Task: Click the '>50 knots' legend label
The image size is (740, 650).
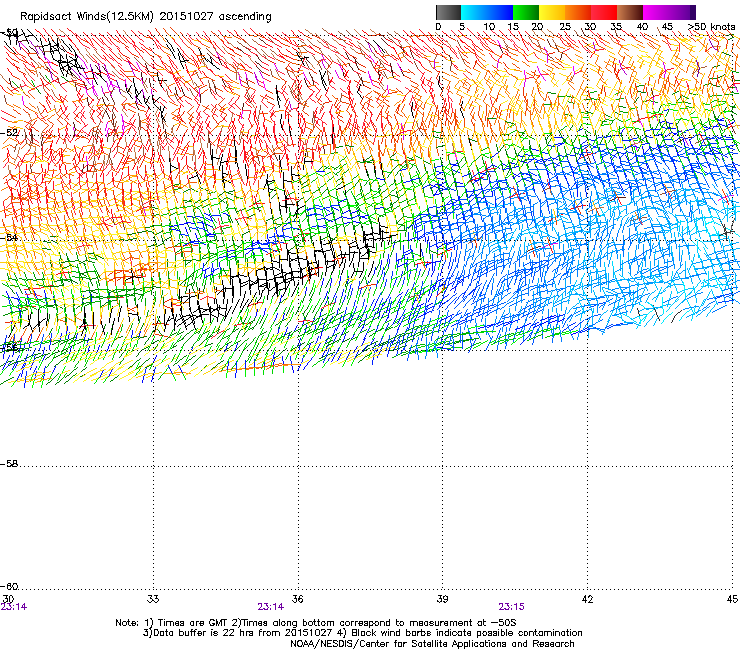Action: 712,26
